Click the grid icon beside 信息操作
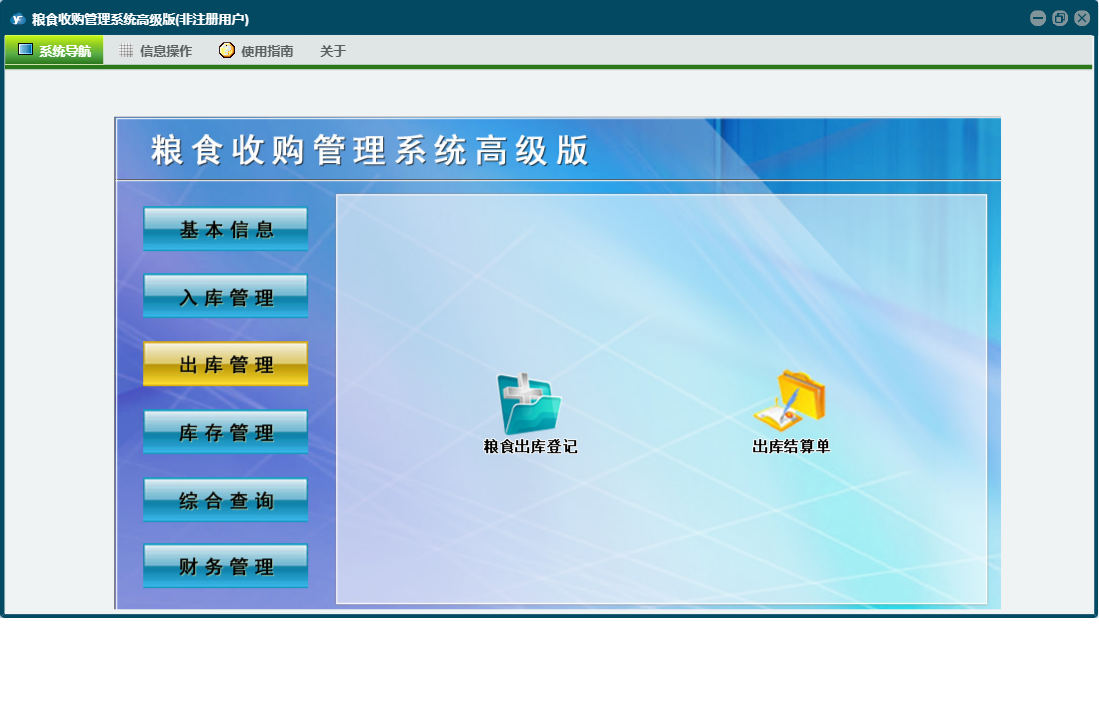 (x=126, y=51)
